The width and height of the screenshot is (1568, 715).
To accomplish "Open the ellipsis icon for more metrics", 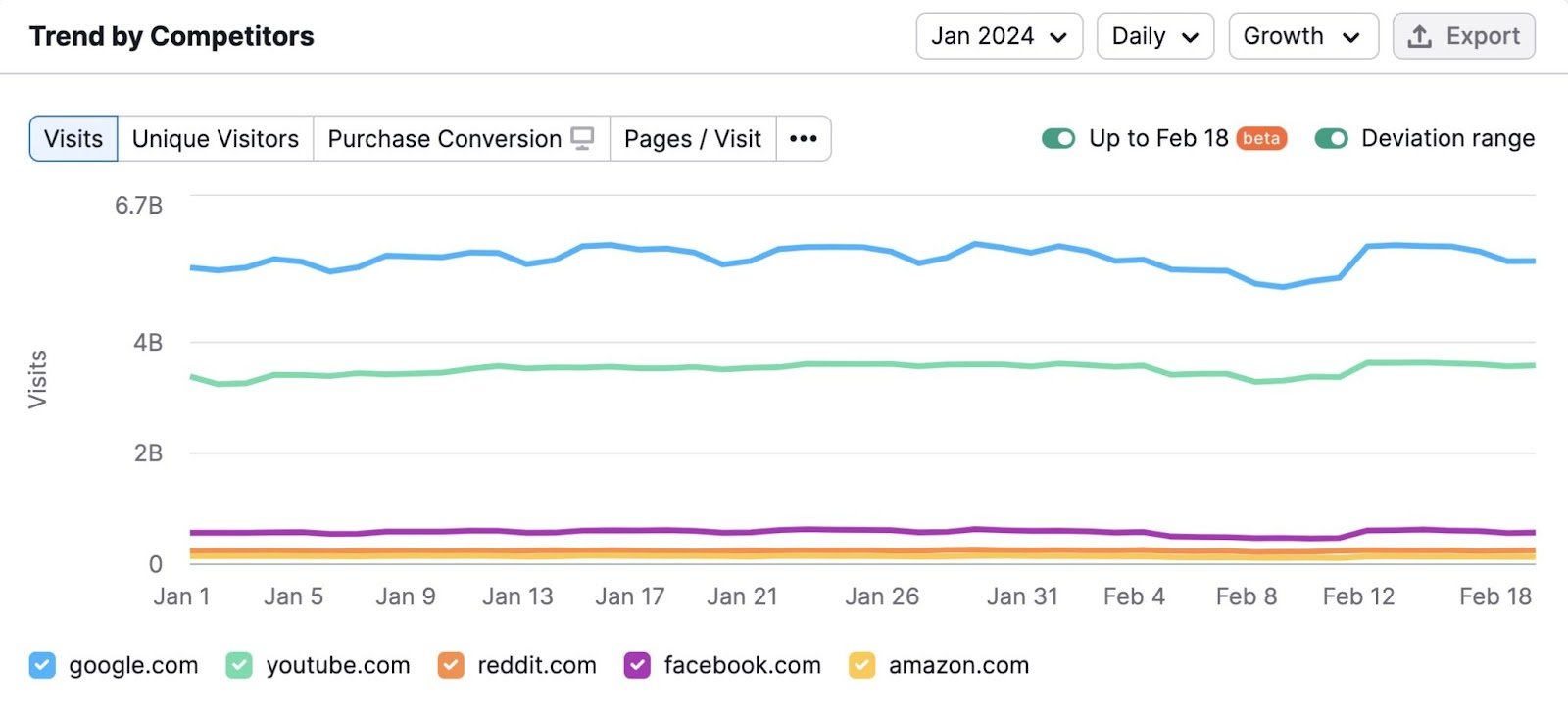I will tap(804, 138).
